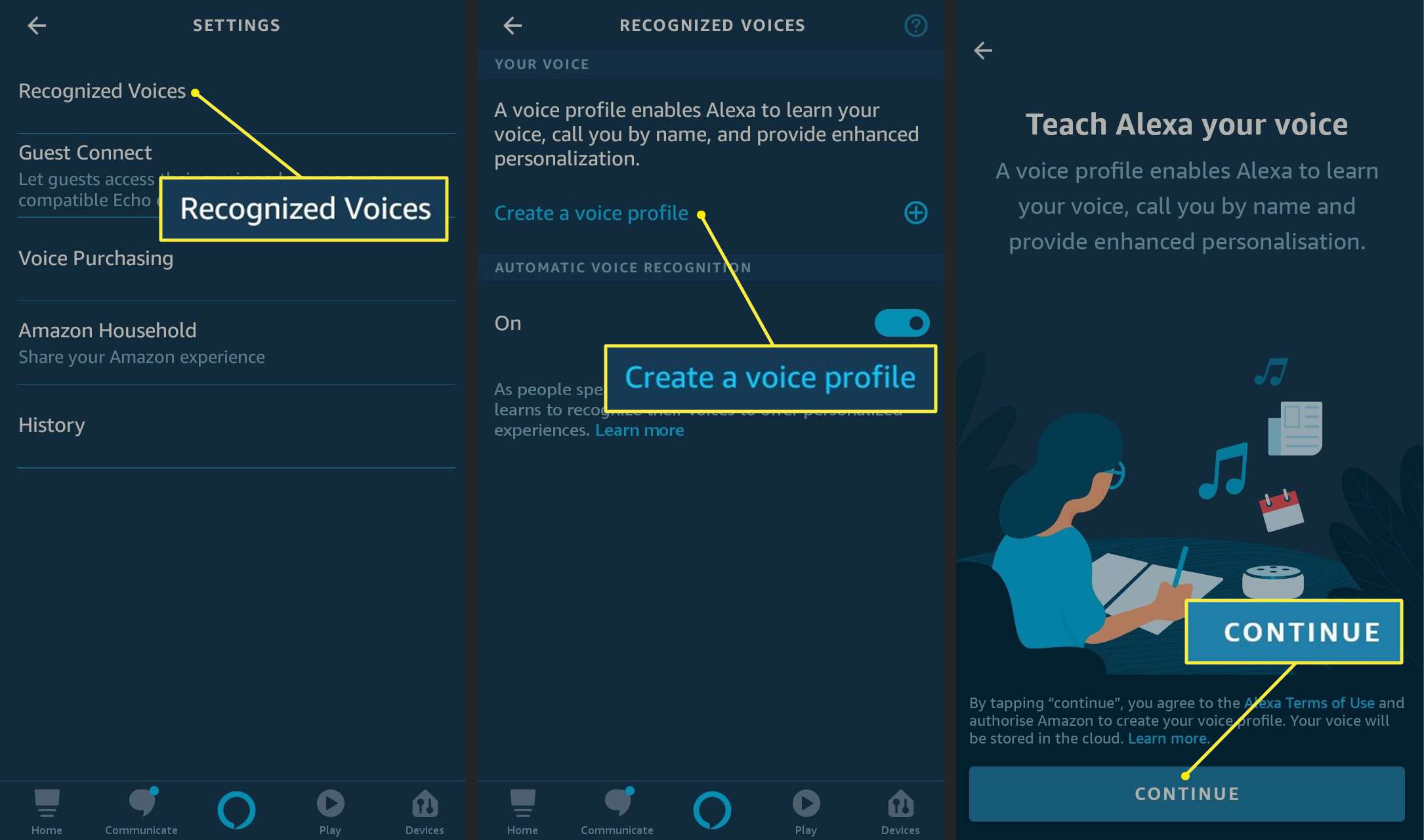Image resolution: width=1424 pixels, height=840 pixels.
Task: Click Create a voice profile link
Action: click(x=592, y=212)
